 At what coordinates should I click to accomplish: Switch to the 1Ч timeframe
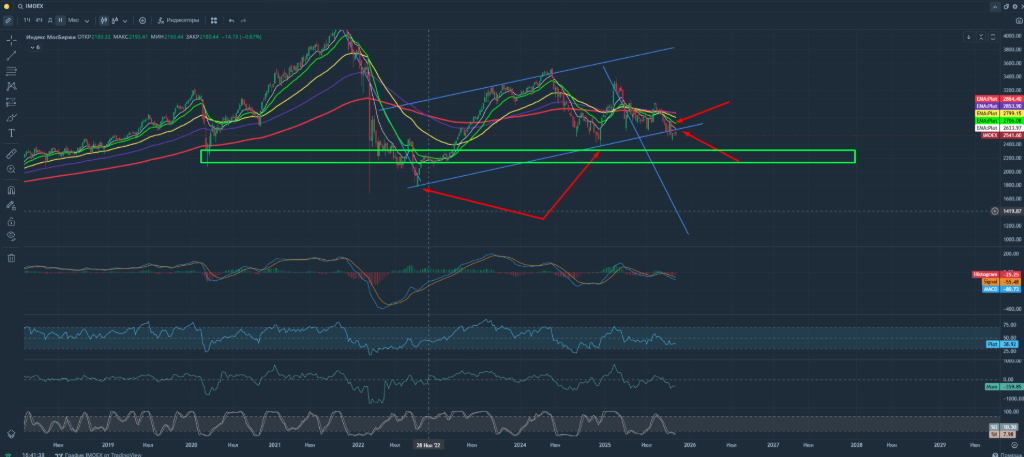click(25, 20)
